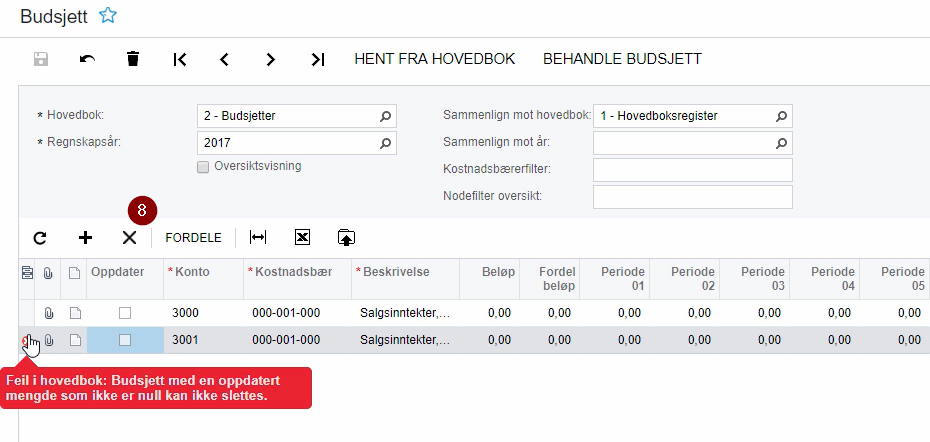930x442 pixels.
Task: Check Oppdater box for account 3001
Action: pyautogui.click(x=125, y=340)
